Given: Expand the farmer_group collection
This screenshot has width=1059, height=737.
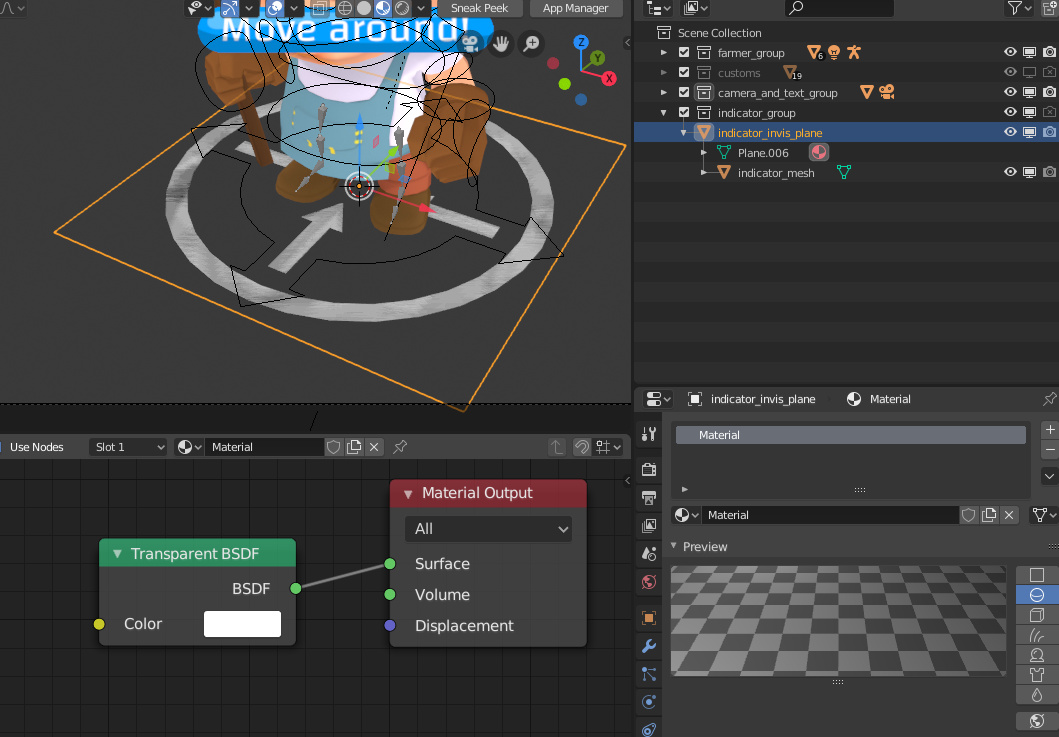Looking at the screenshot, I should (x=664, y=53).
